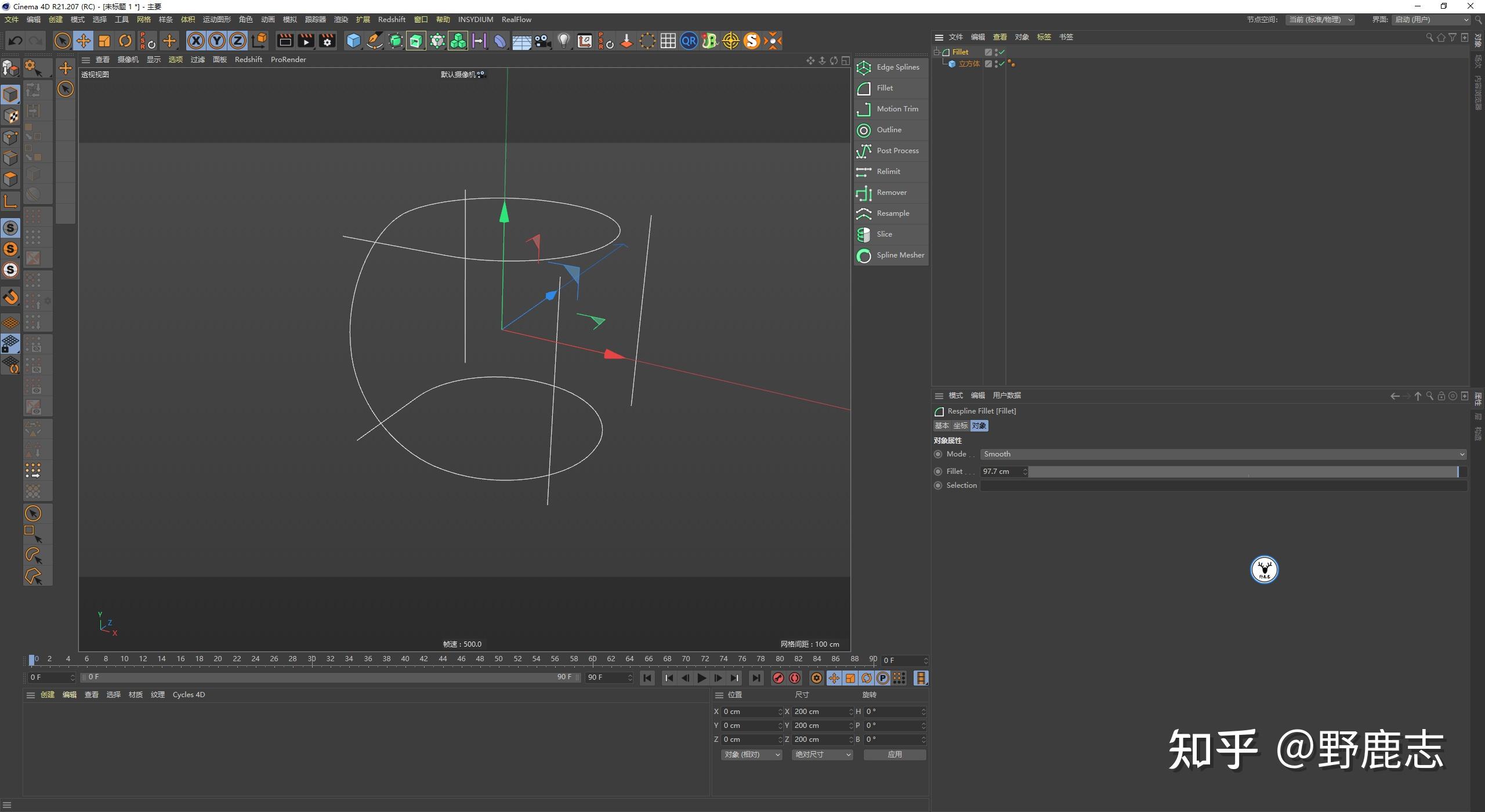Choose Spline Mesher from Respline list
Image resolution: width=1485 pixels, height=812 pixels.
(x=892, y=255)
